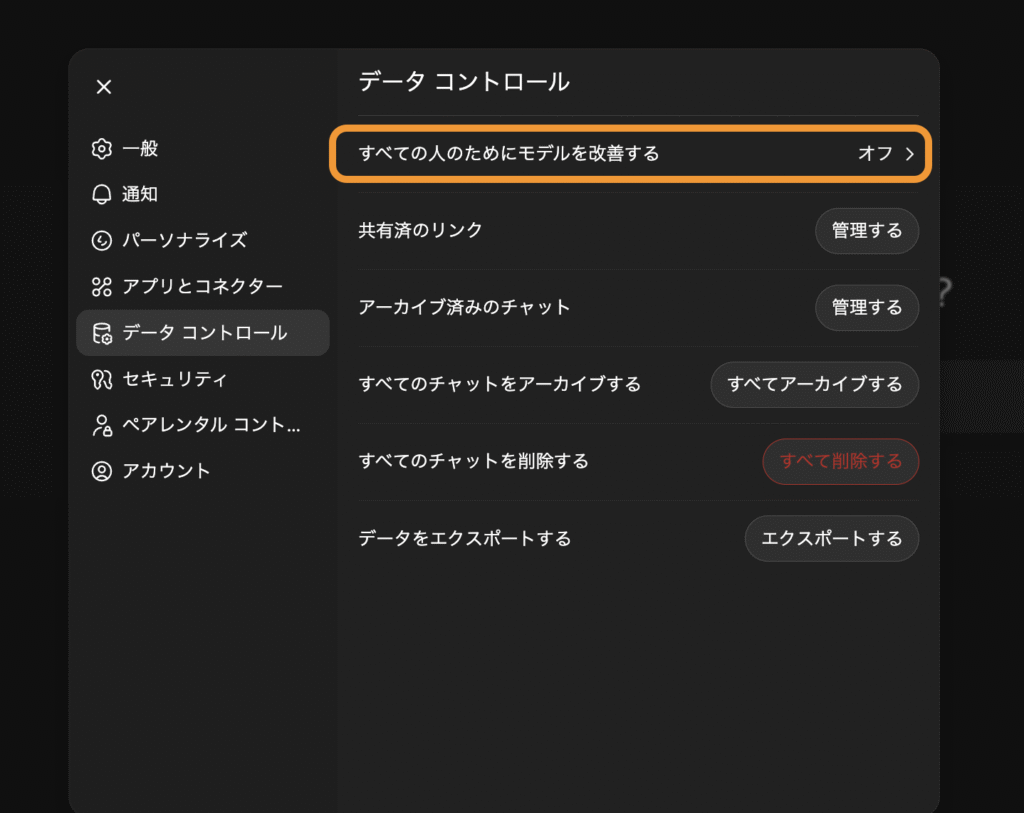Click the セキュリティ key icon

101,379
